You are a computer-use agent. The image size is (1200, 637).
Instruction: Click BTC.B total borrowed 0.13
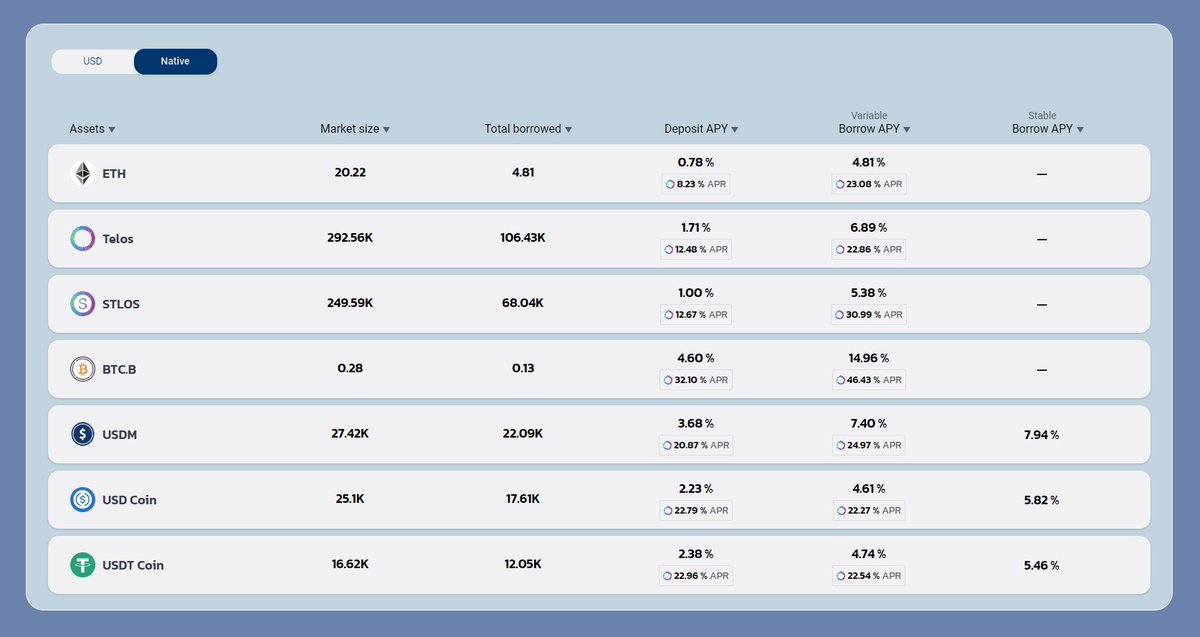pos(523,368)
